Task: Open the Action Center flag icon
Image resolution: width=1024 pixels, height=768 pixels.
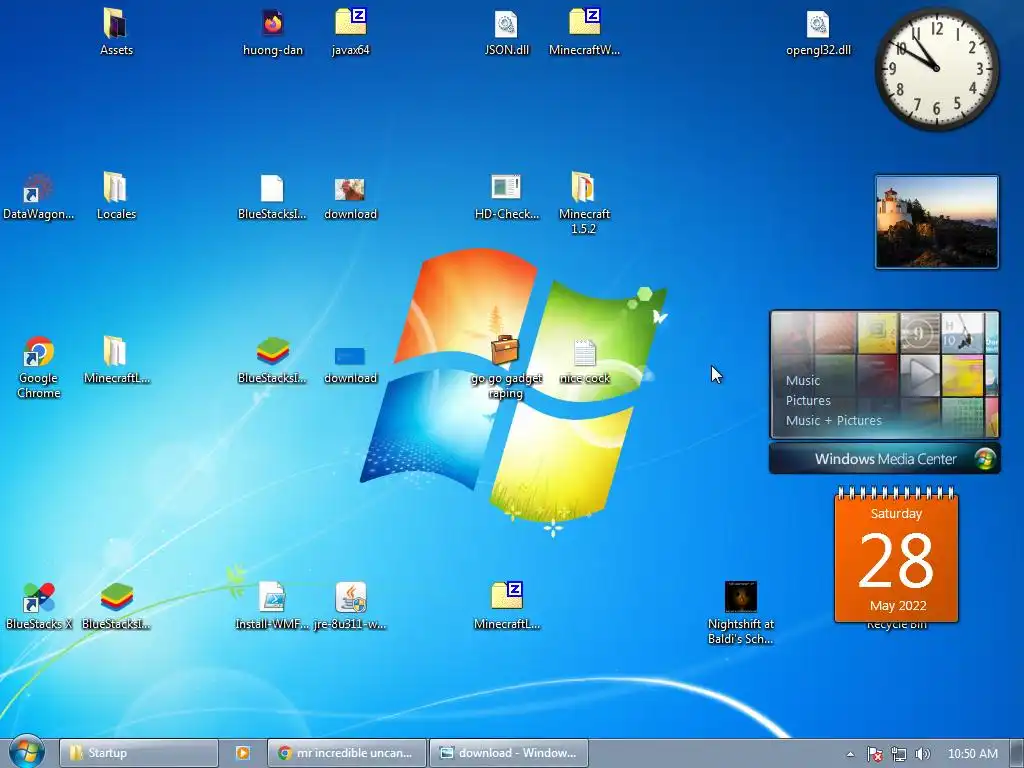Action: pos(874,754)
